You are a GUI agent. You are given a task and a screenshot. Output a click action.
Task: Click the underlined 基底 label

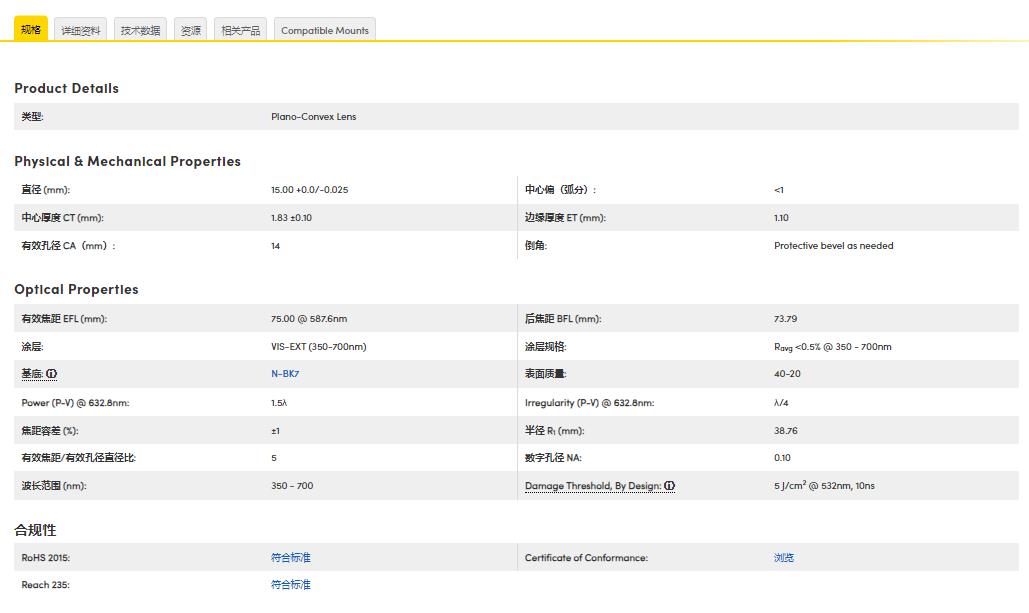(x=32, y=374)
